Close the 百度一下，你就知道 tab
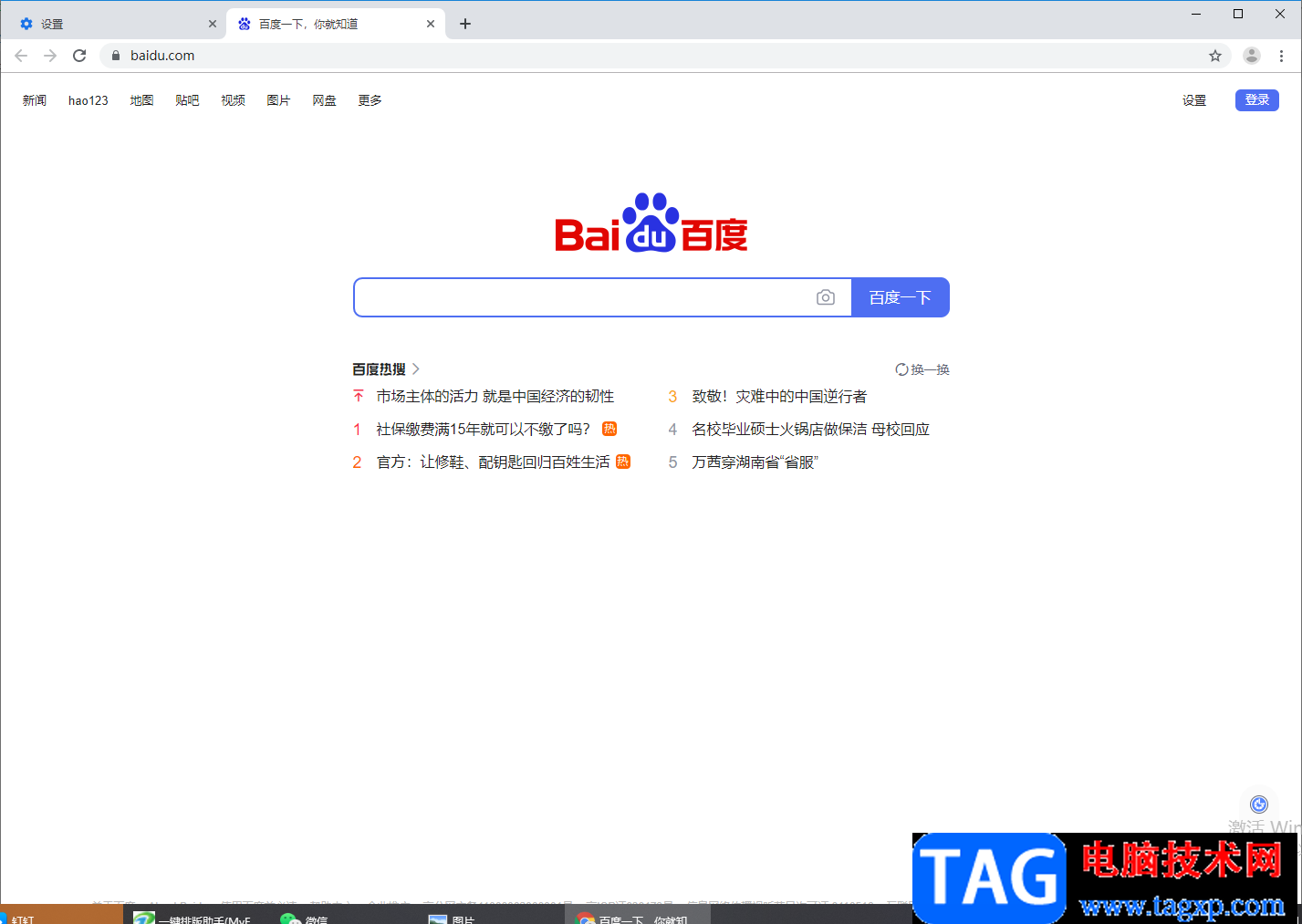 tap(431, 24)
